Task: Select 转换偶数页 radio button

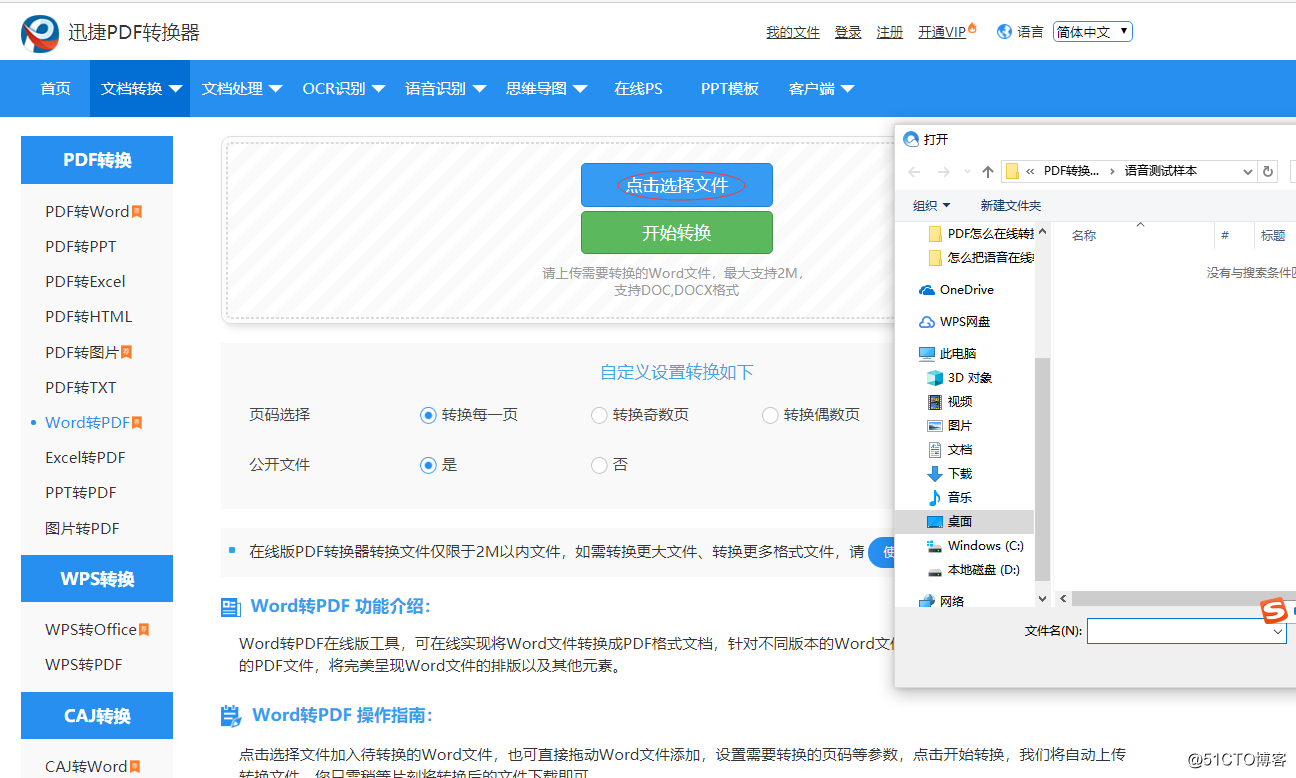Action: [770, 415]
